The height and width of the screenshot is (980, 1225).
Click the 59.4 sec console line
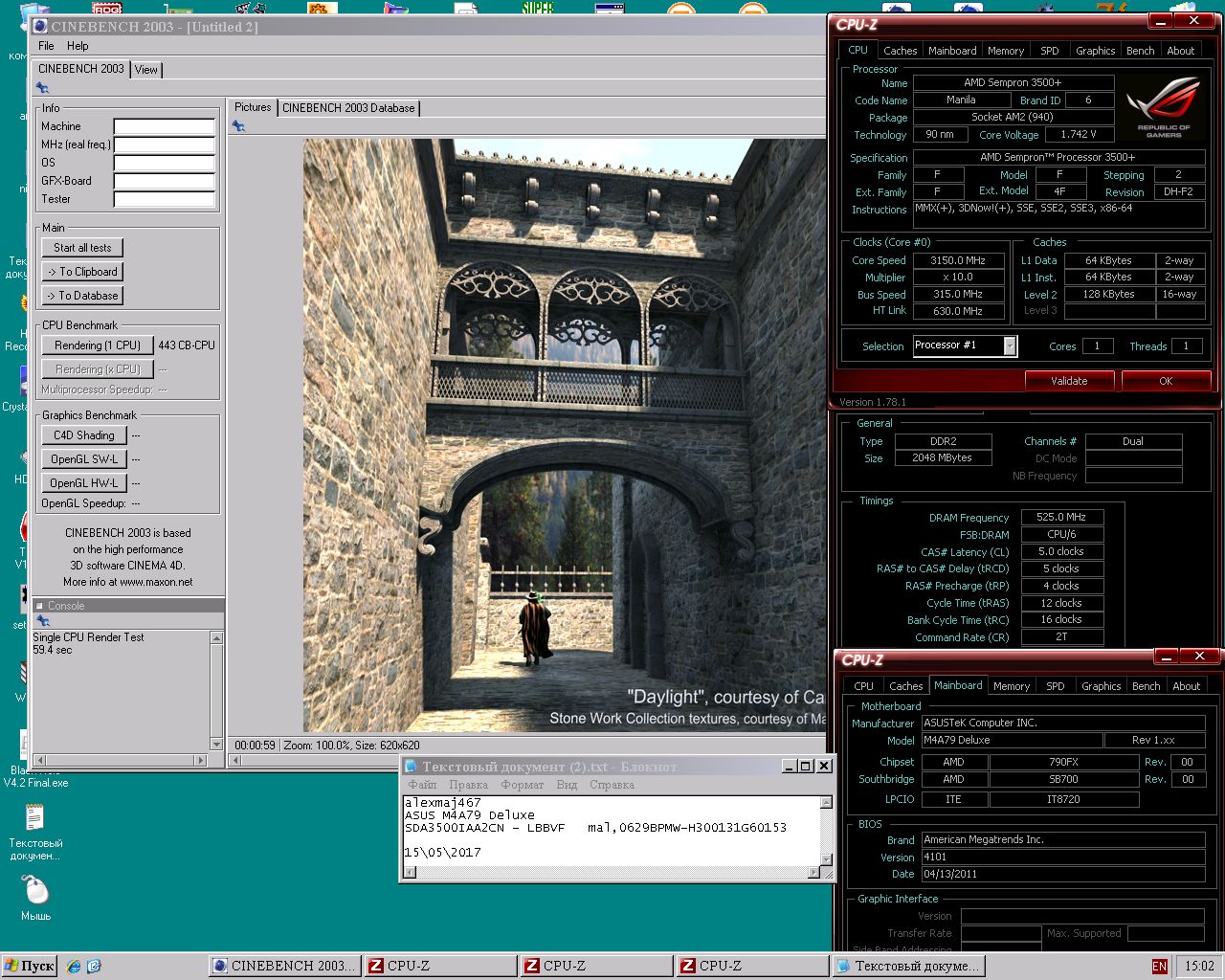click(53, 650)
